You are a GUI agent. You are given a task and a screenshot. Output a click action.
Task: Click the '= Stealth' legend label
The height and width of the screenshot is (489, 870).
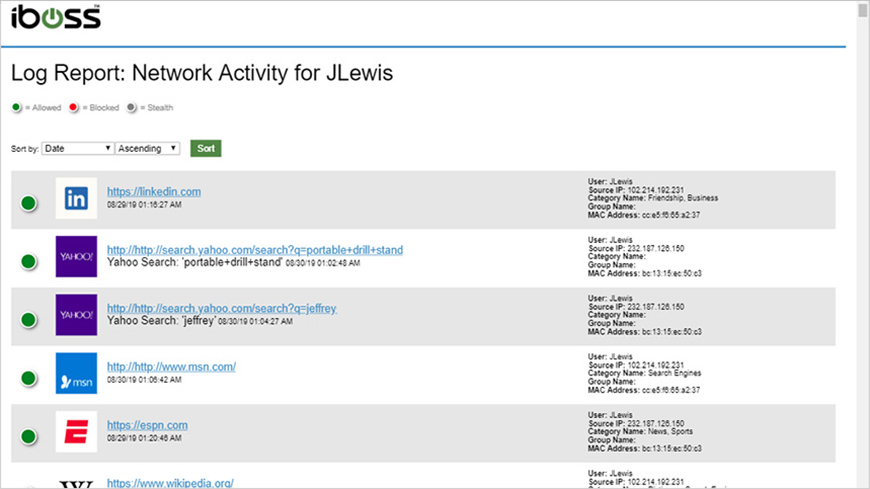[156, 108]
